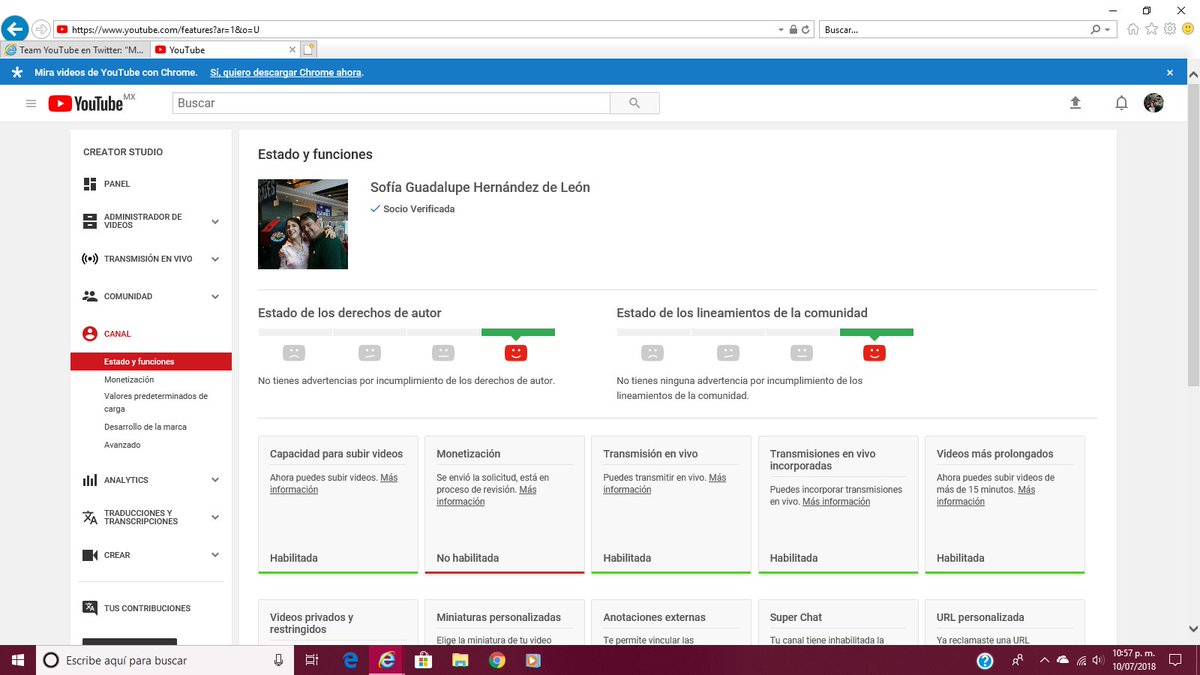The width and height of the screenshot is (1200, 675).
Task: Click the Administrador de Videos icon
Action: pyautogui.click(x=90, y=221)
